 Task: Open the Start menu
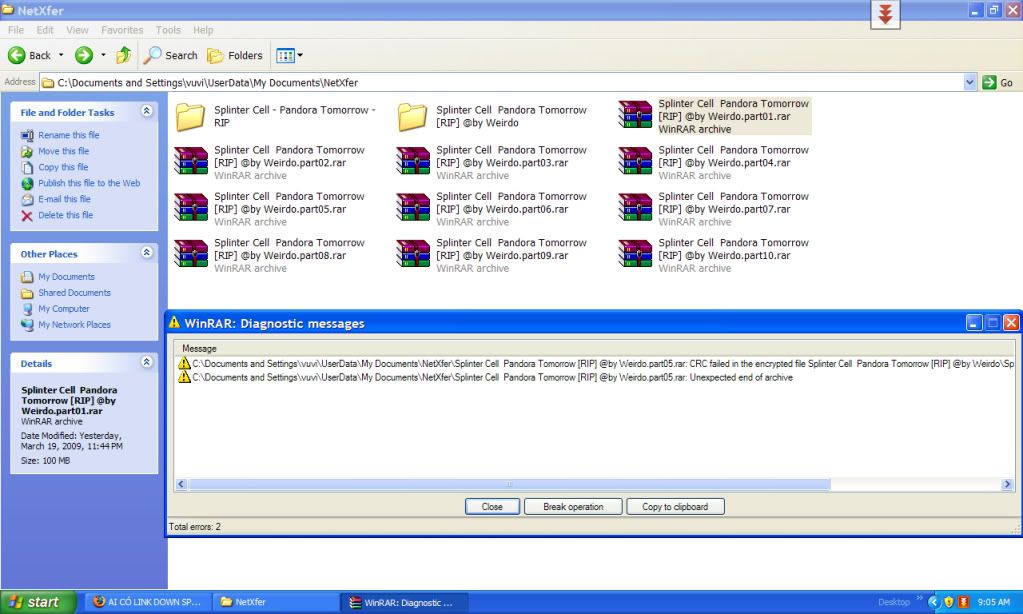[37, 602]
